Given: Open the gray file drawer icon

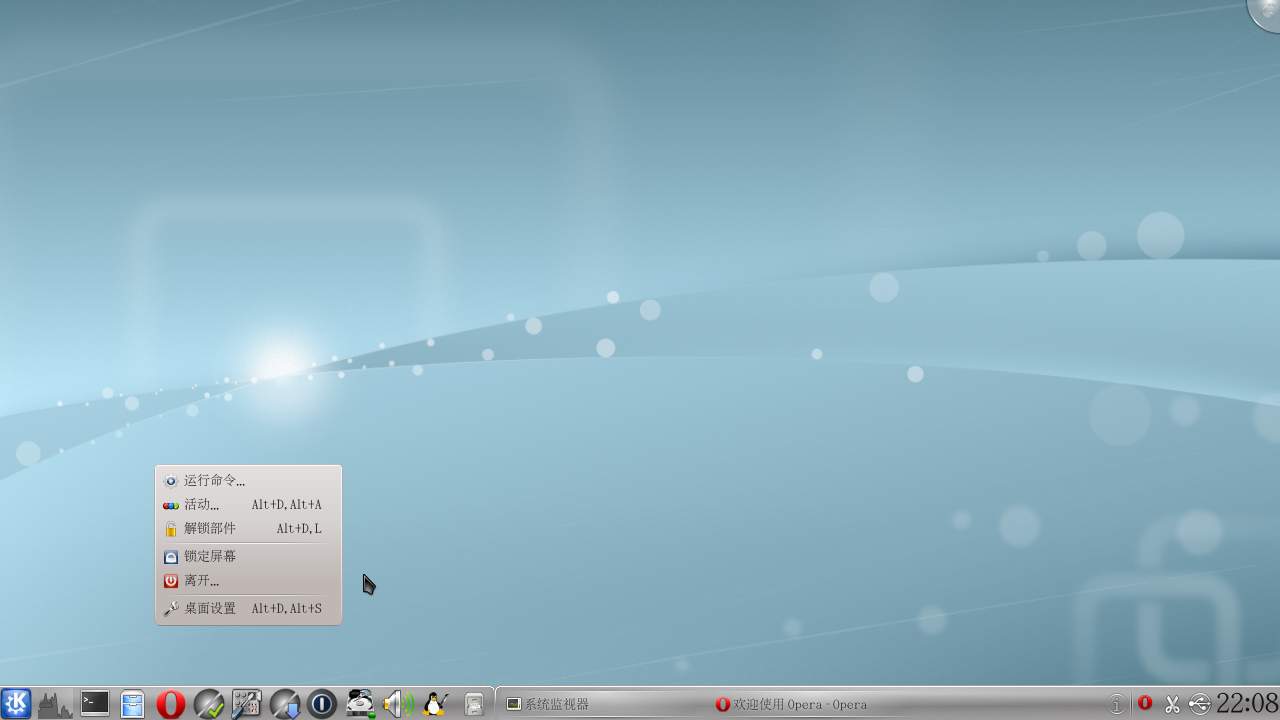Looking at the screenshot, I should [x=474, y=704].
